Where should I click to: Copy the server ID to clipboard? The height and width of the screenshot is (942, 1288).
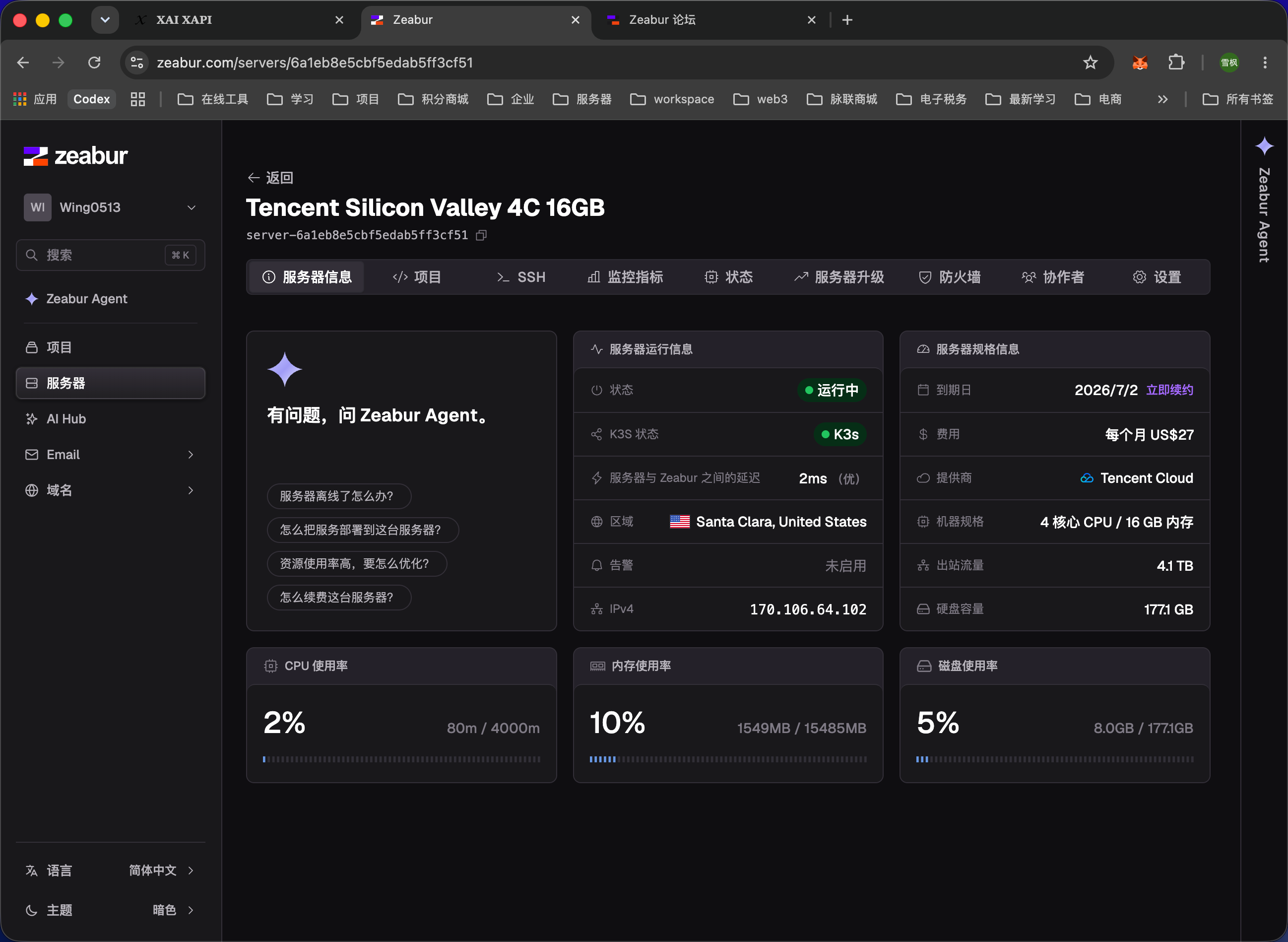point(482,235)
